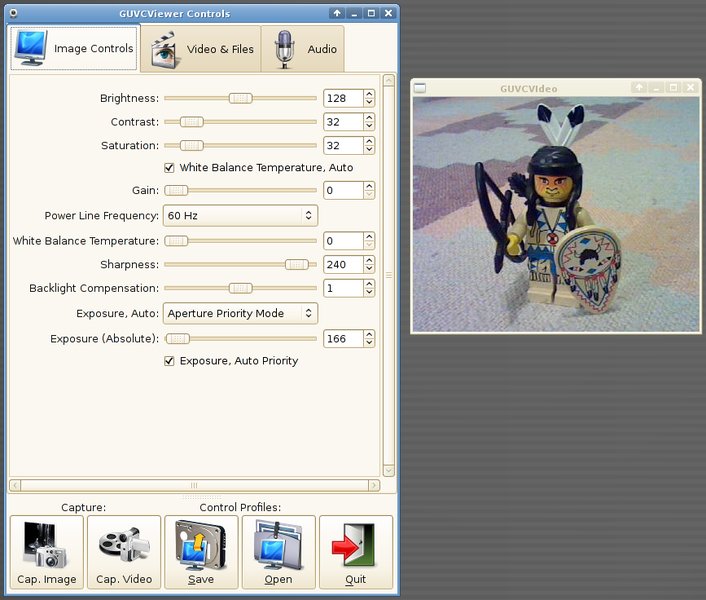This screenshot has height=600, width=706.
Task: Click the Cap. Video camcorder icon
Action: pyautogui.click(x=124, y=545)
